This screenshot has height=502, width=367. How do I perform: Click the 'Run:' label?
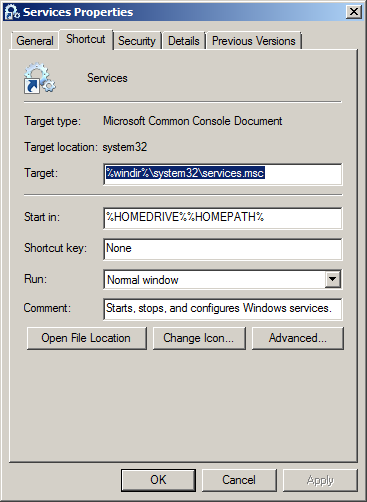(x=36, y=279)
